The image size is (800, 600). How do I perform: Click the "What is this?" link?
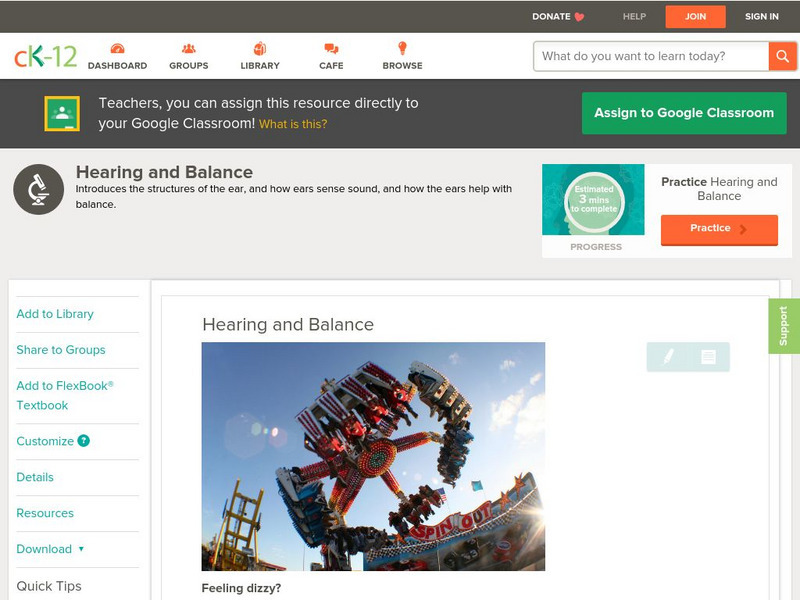coord(293,124)
